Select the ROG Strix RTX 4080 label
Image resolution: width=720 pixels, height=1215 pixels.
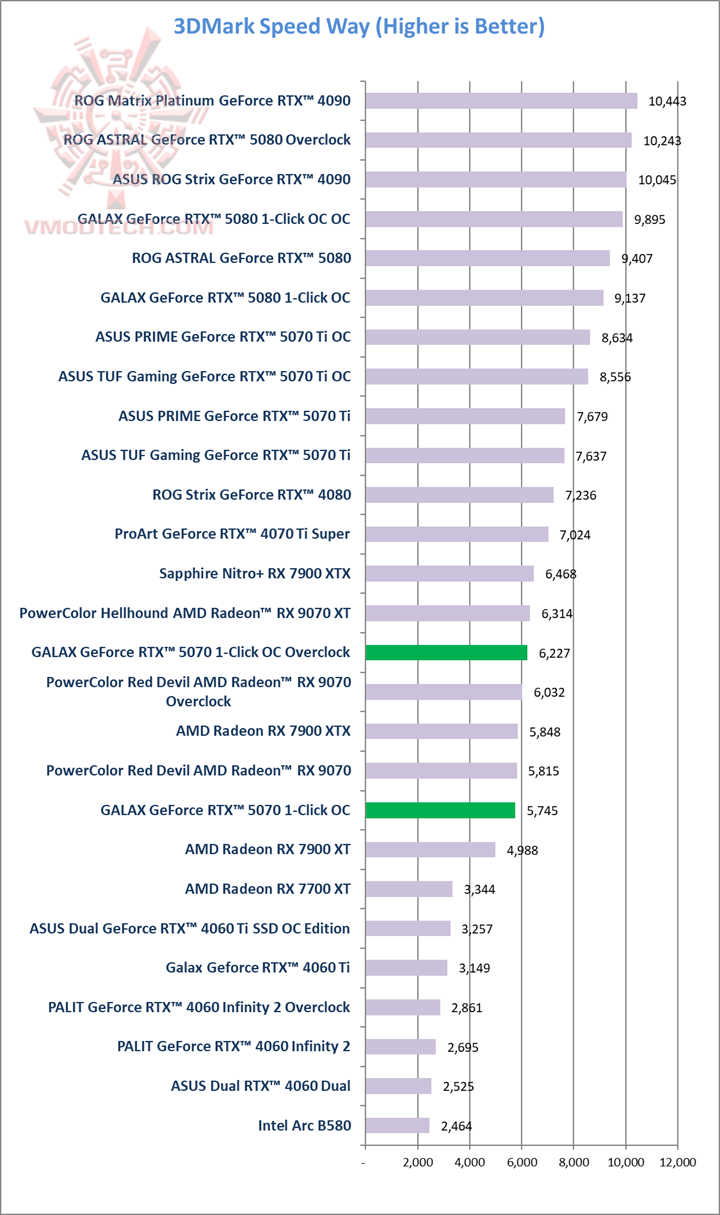(252, 494)
